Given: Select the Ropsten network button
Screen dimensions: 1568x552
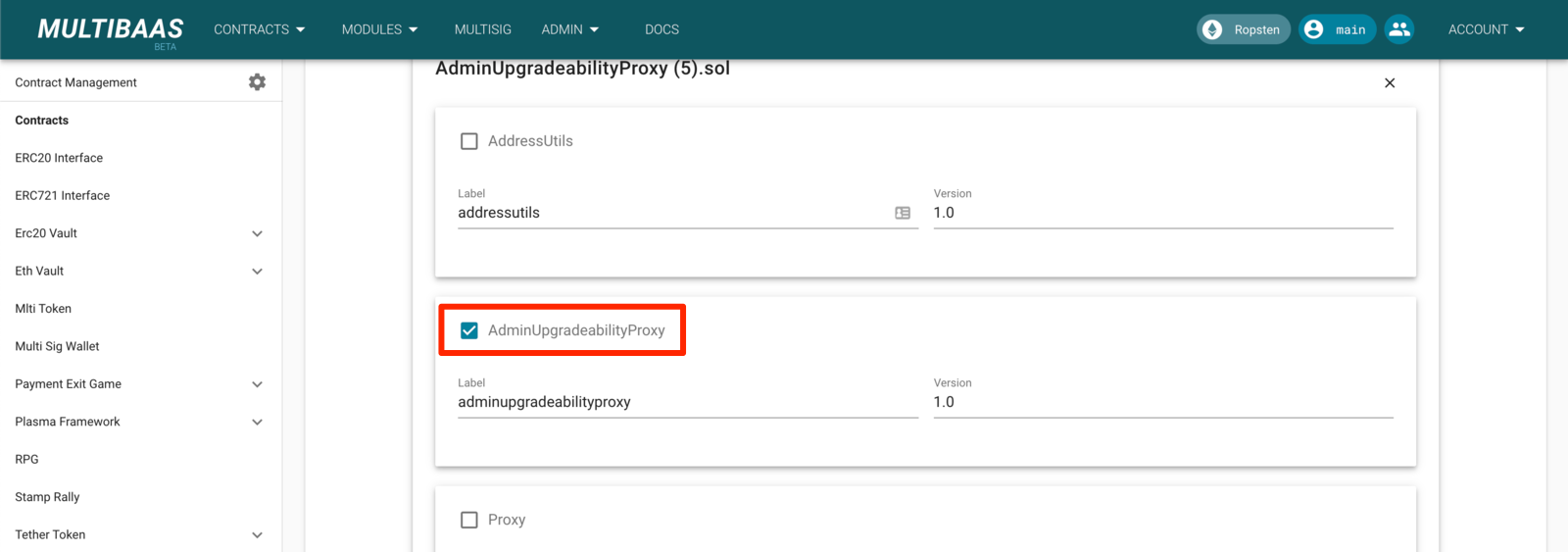Looking at the screenshot, I should coord(1244,29).
